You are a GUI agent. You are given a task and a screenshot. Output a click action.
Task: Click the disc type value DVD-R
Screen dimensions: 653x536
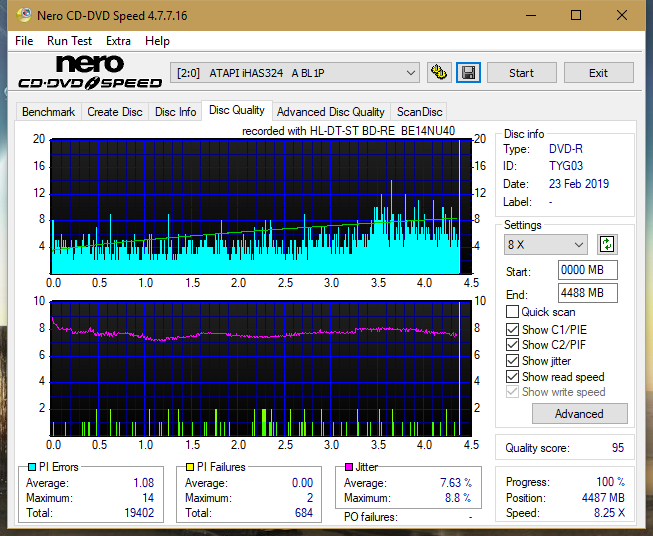566,149
